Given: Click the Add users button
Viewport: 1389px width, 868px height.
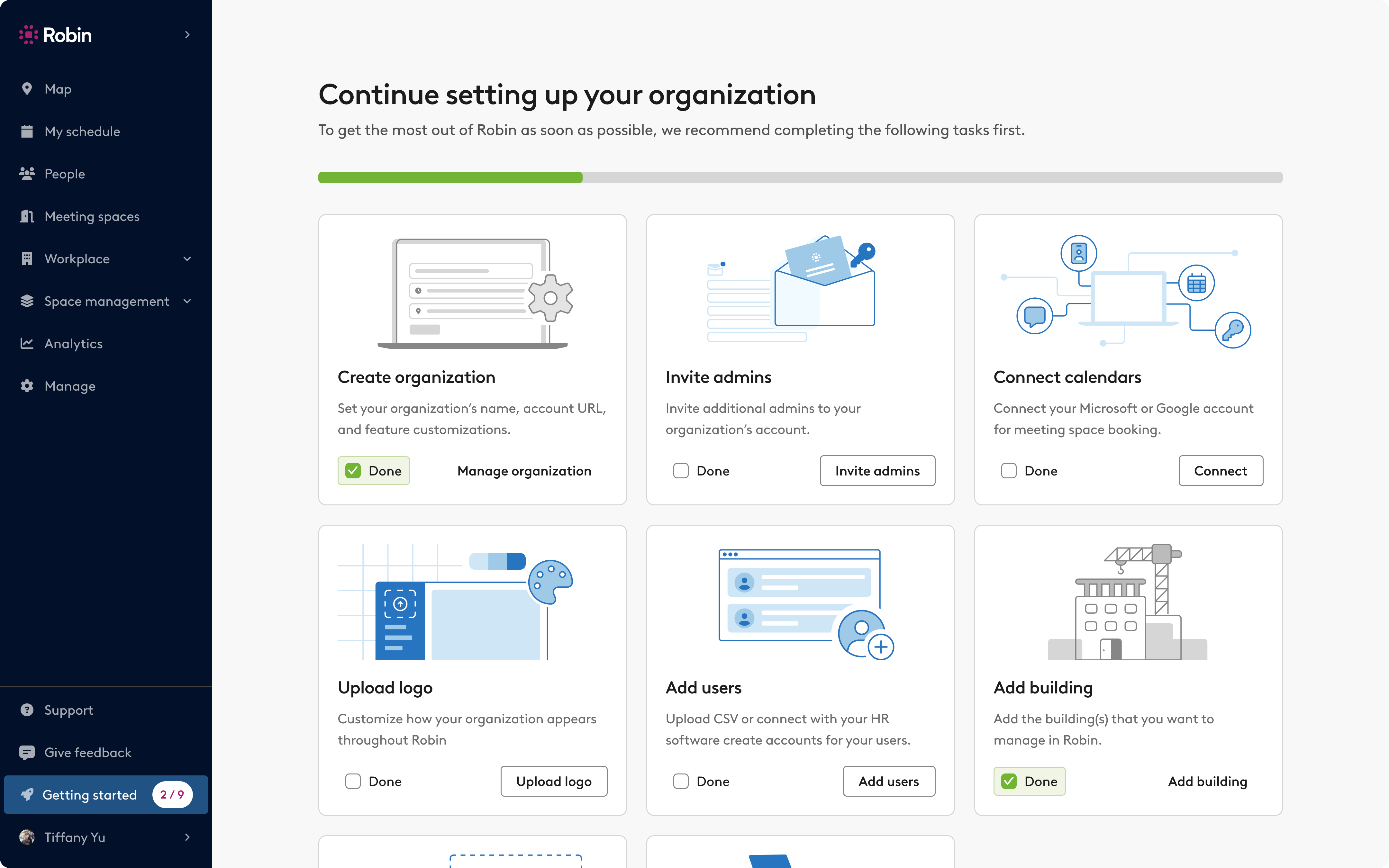Looking at the screenshot, I should click(x=888, y=781).
